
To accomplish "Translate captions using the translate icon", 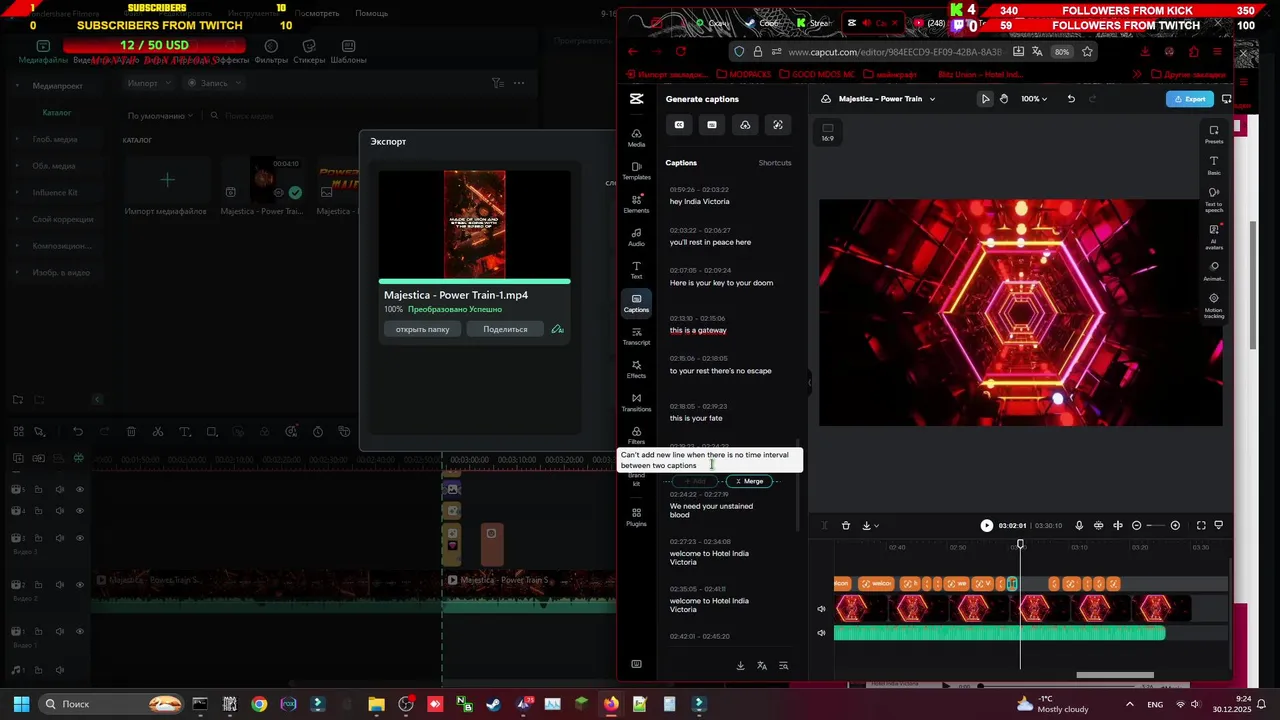I will (762, 666).
